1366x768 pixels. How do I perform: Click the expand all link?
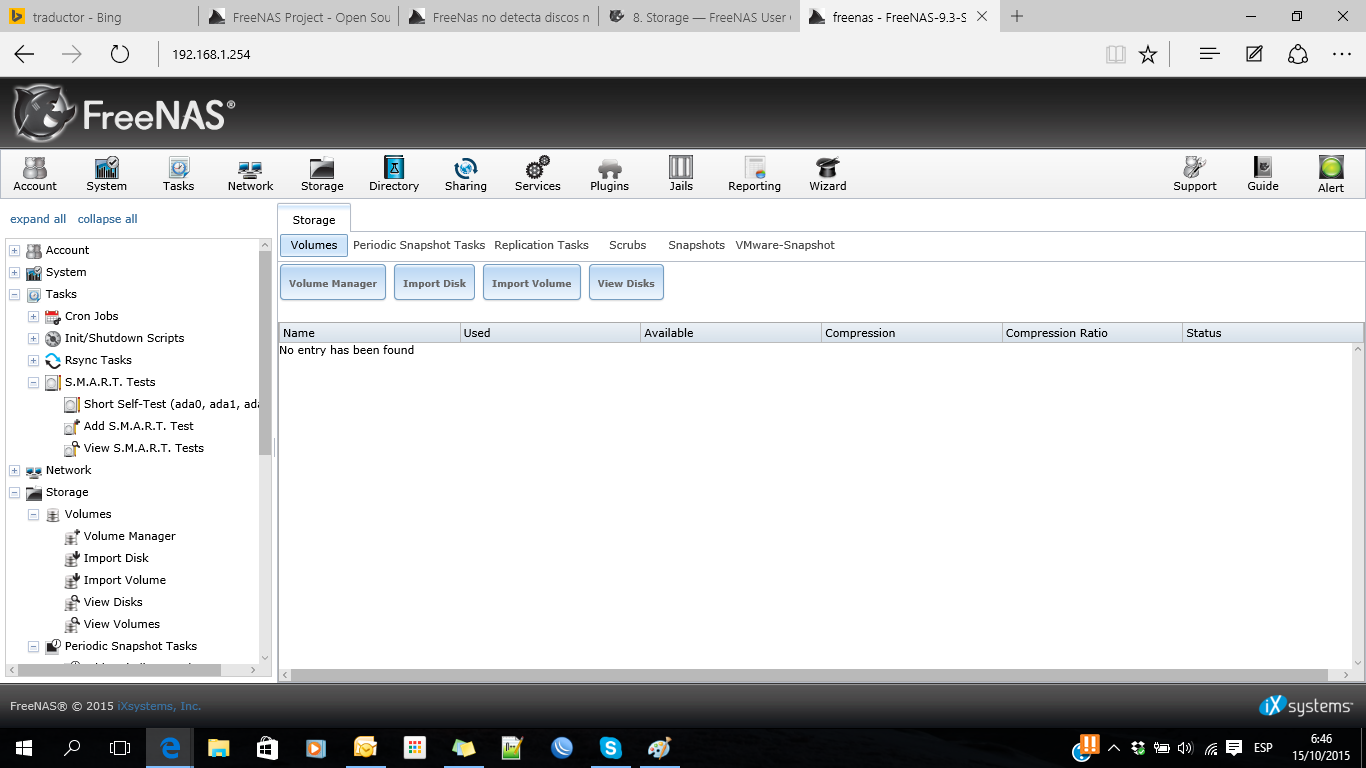[38, 219]
